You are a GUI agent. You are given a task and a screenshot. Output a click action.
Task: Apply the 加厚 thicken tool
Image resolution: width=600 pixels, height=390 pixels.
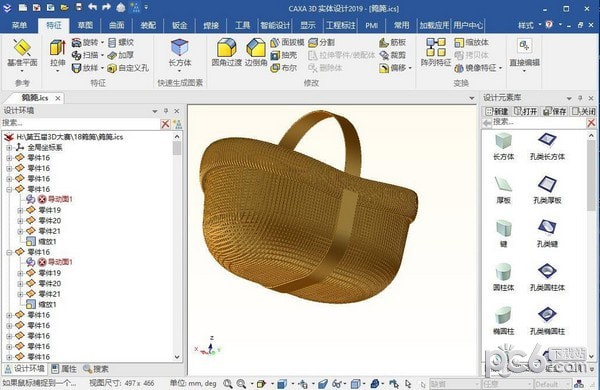click(121, 55)
